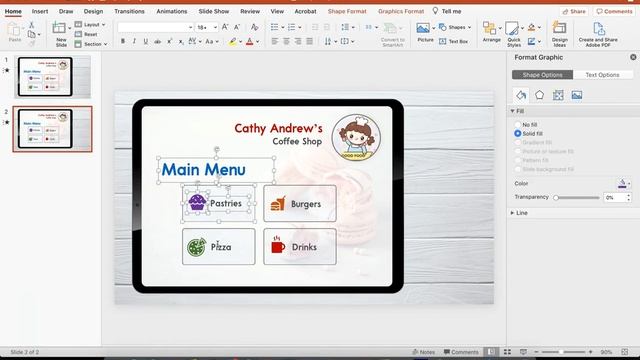
Task: Align text right
Action: click(298, 41)
